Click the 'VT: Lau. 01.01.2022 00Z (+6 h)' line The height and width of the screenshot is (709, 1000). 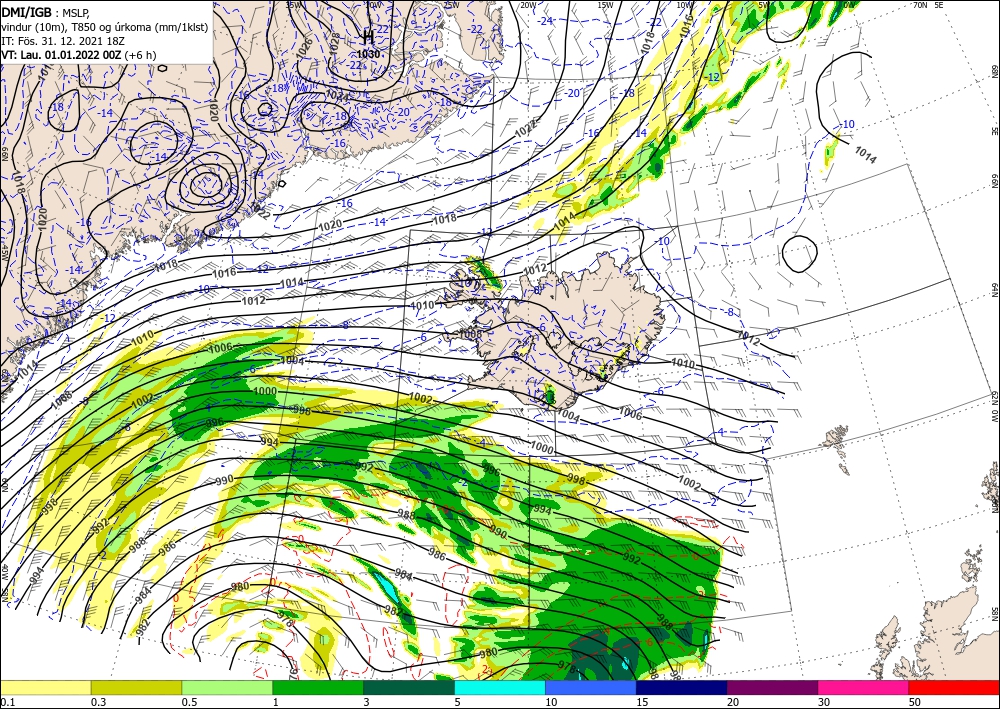[x=78, y=55]
